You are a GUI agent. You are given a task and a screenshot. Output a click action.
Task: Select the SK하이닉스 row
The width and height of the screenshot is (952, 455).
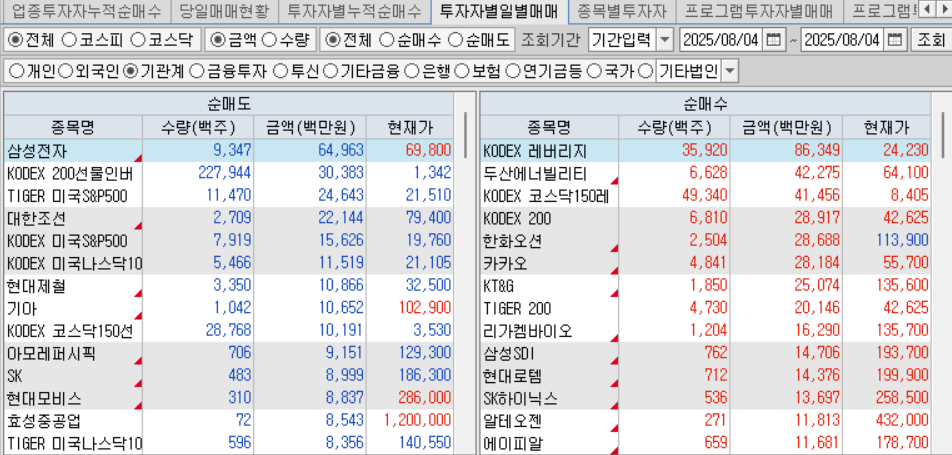tap(706, 398)
